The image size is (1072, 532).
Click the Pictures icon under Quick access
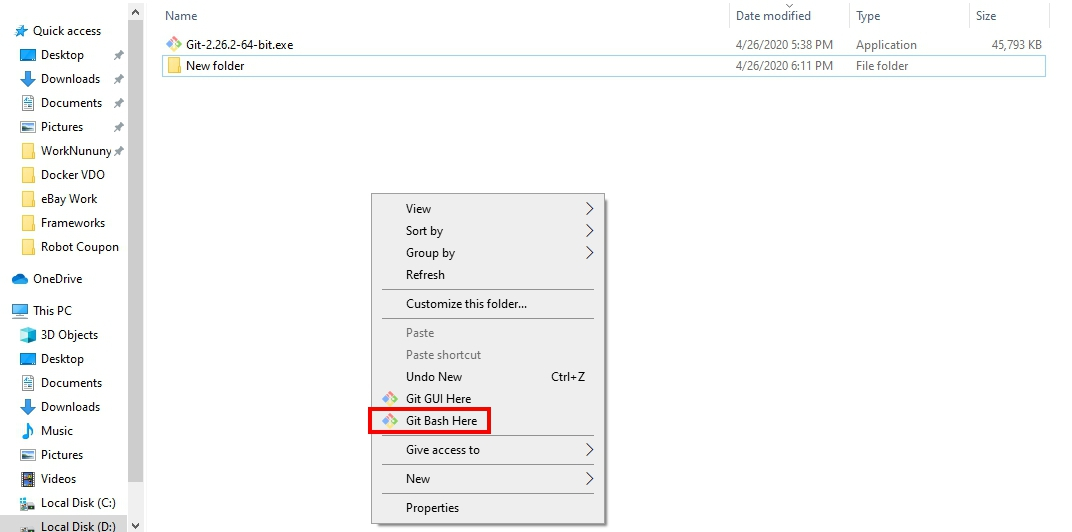coord(28,127)
